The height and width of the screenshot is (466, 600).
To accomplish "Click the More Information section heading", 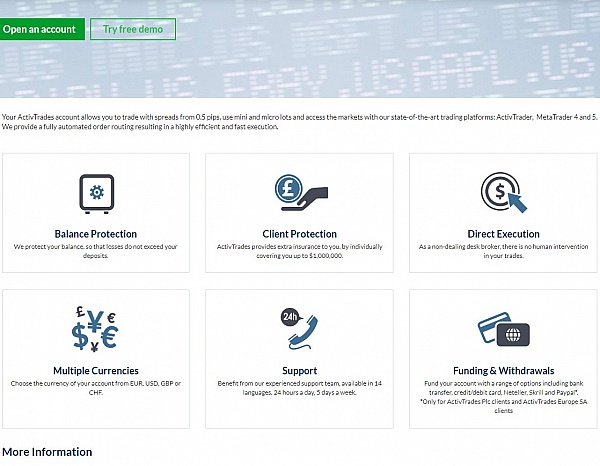I will 47,452.
